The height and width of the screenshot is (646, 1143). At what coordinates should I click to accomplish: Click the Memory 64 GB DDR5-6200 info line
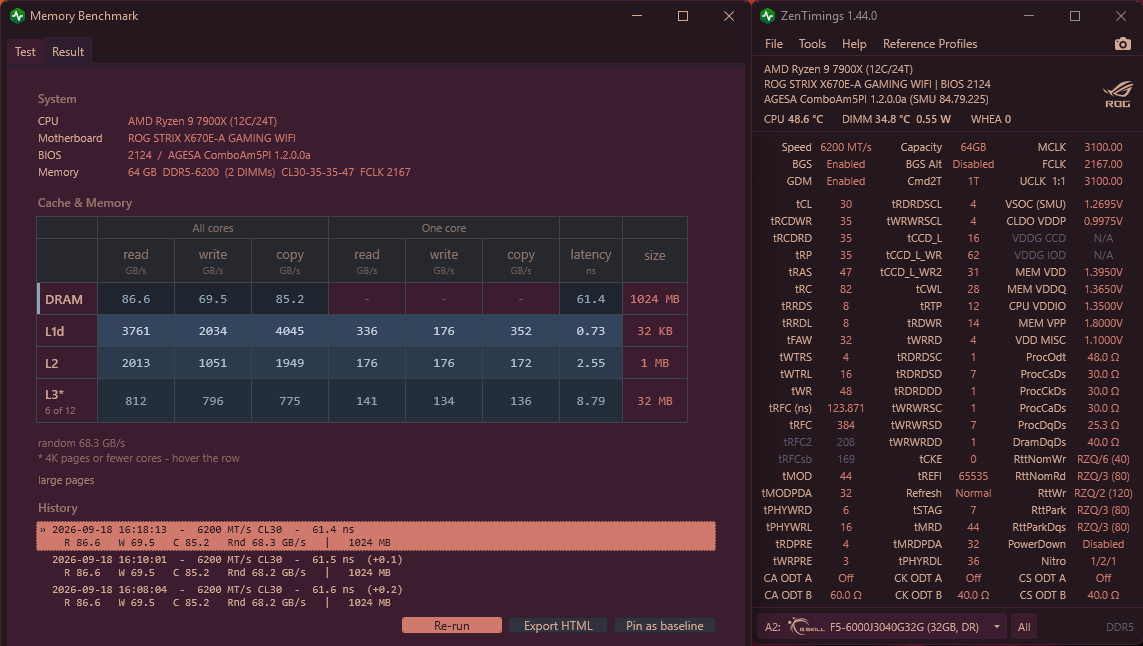click(x=269, y=172)
